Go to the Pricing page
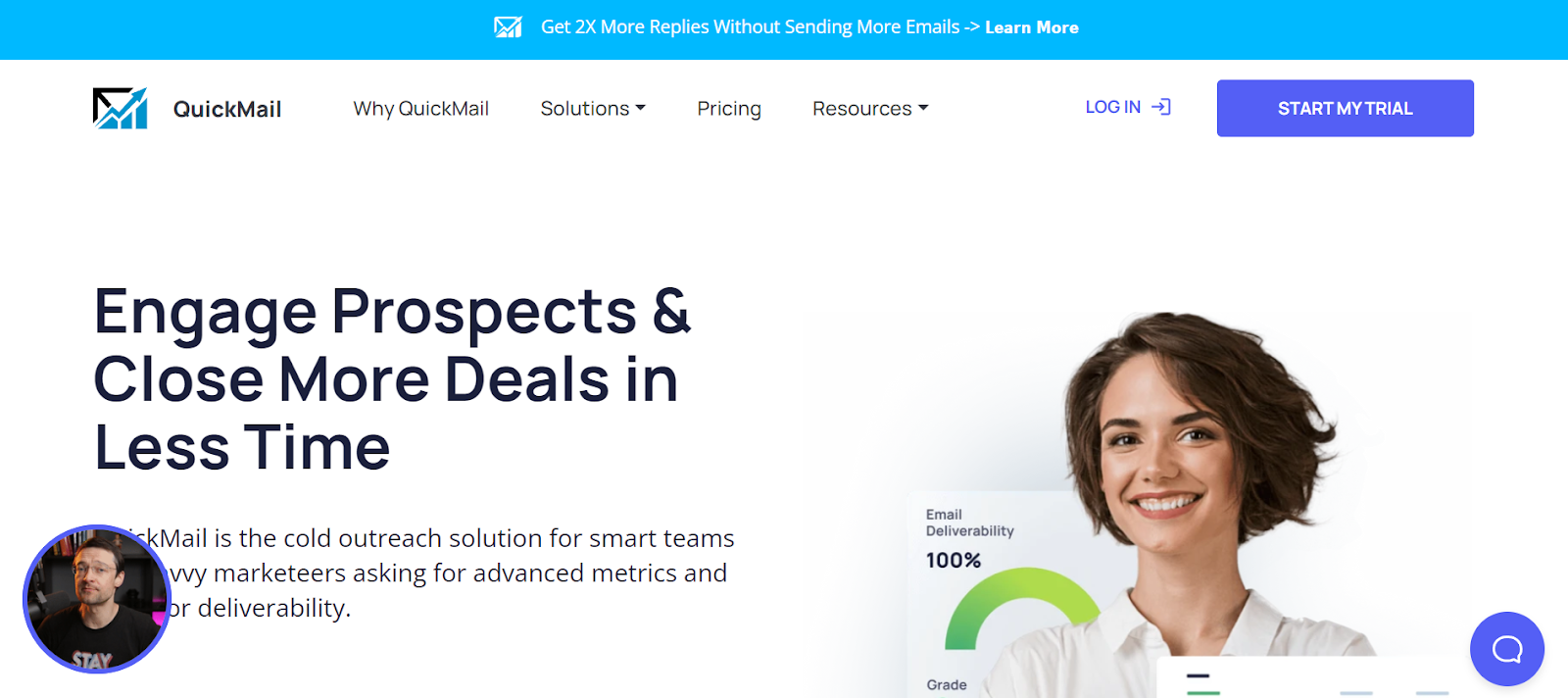Image resolution: width=1568 pixels, height=698 pixels. pos(729,109)
